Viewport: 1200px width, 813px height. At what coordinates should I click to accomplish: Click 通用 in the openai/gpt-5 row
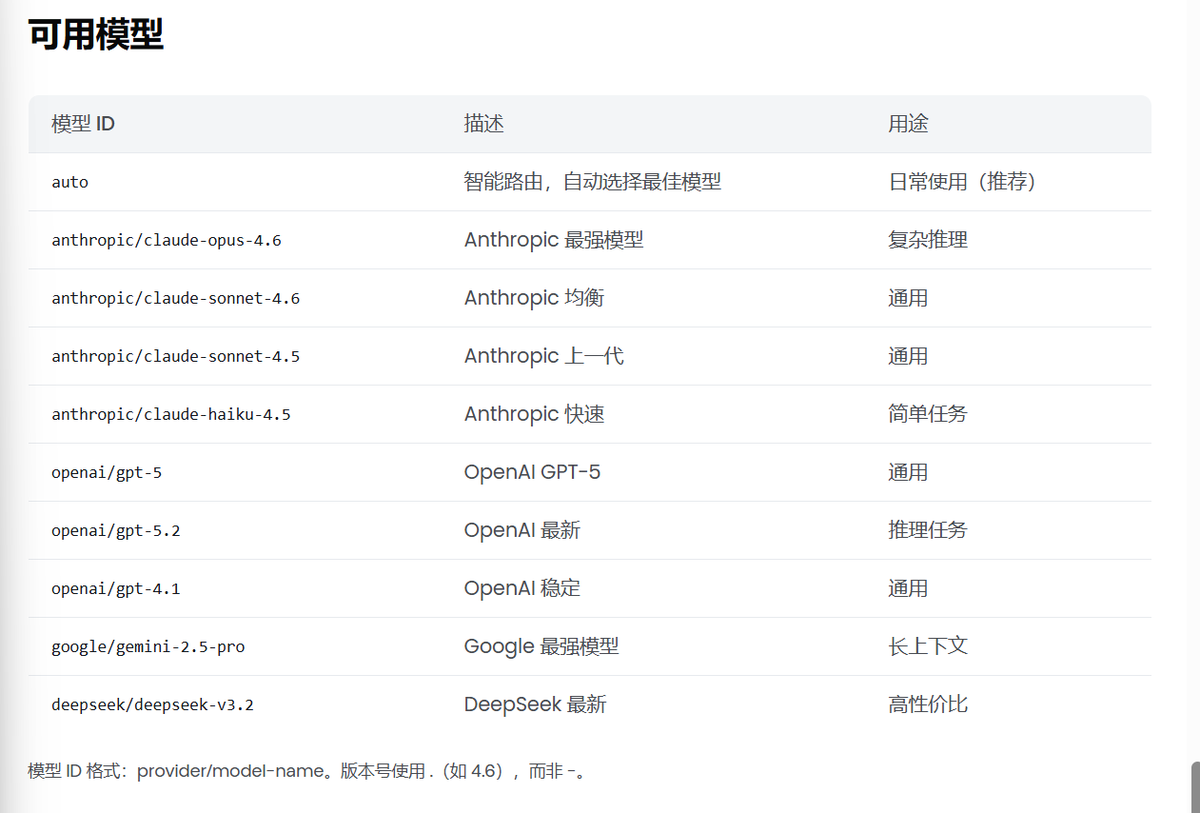[x=908, y=472]
